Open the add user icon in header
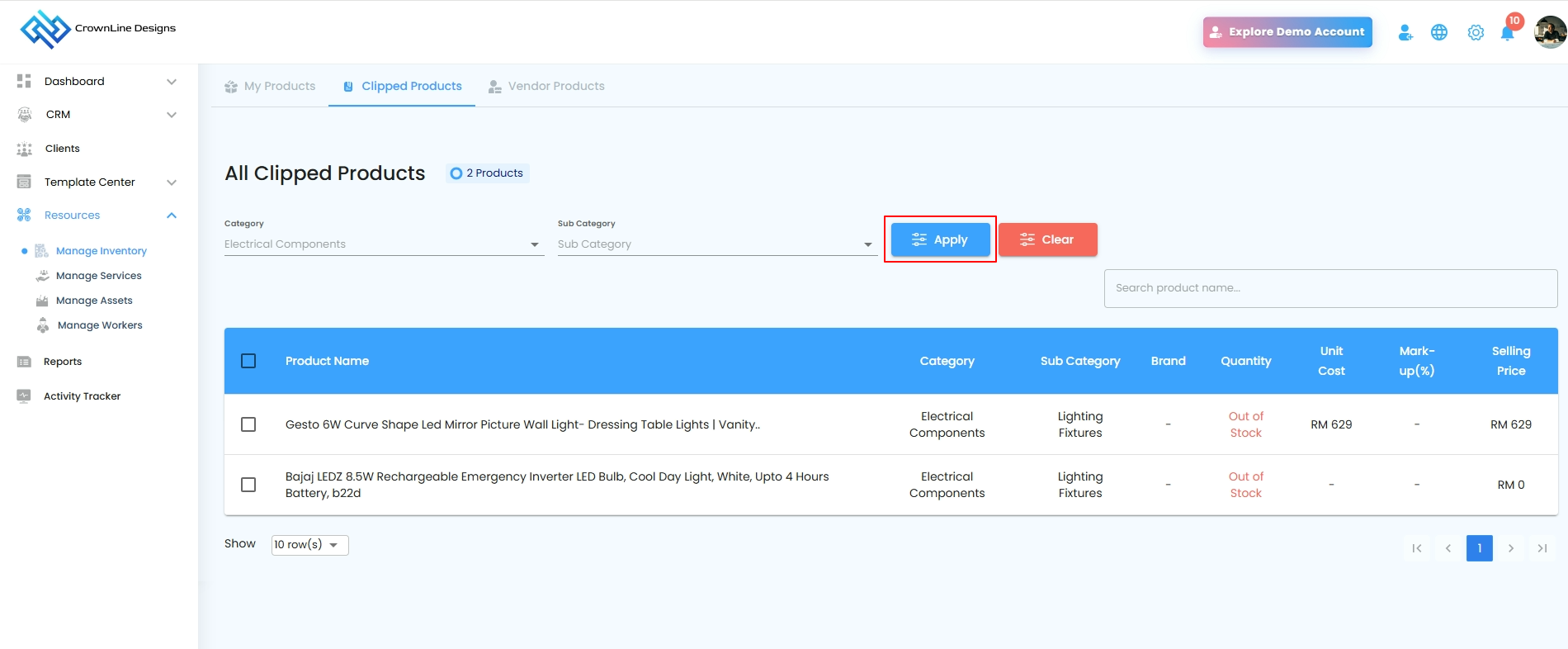This screenshot has height=649, width=1568. coord(1405,32)
